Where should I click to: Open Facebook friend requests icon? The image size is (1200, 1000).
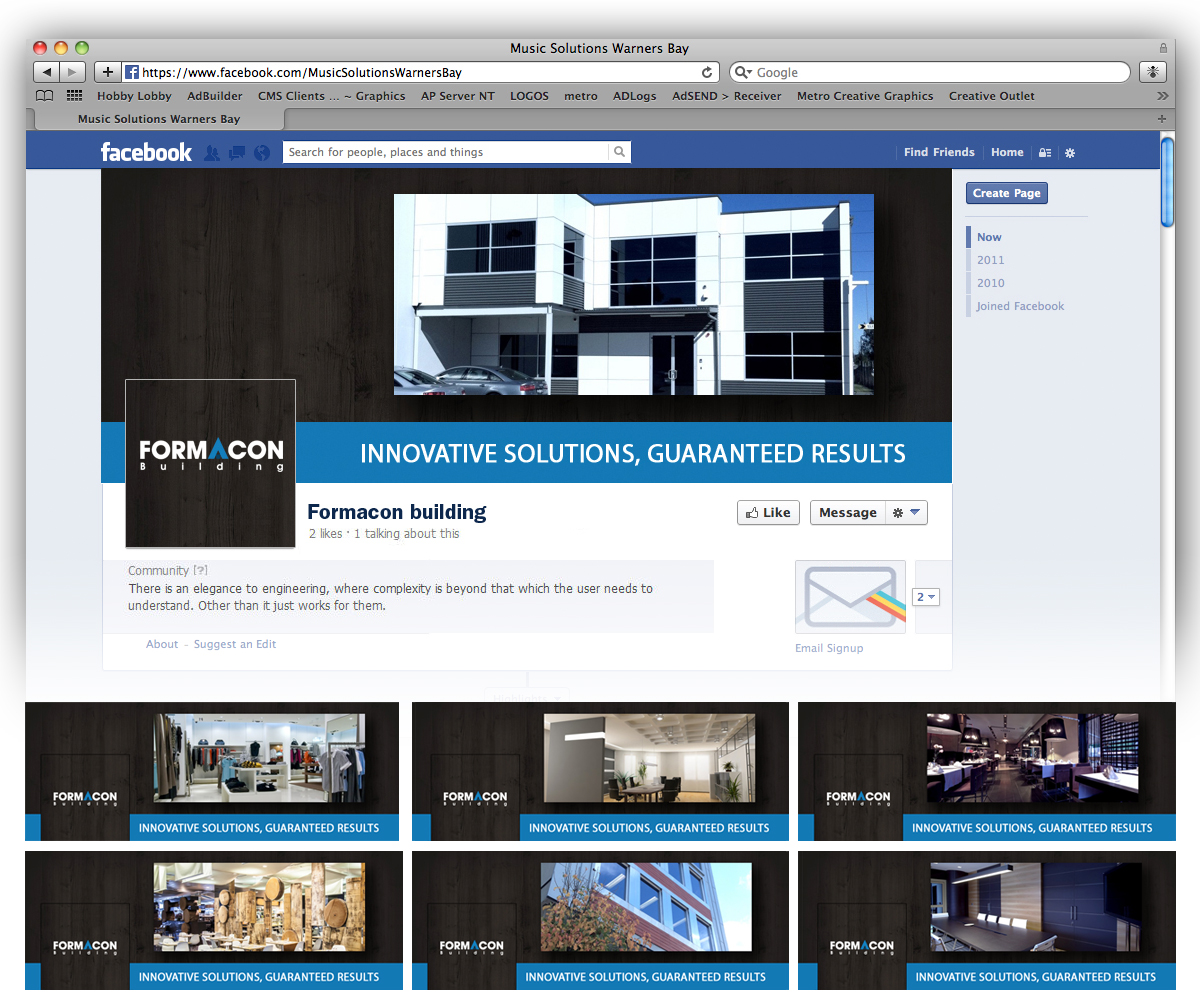tap(211, 152)
